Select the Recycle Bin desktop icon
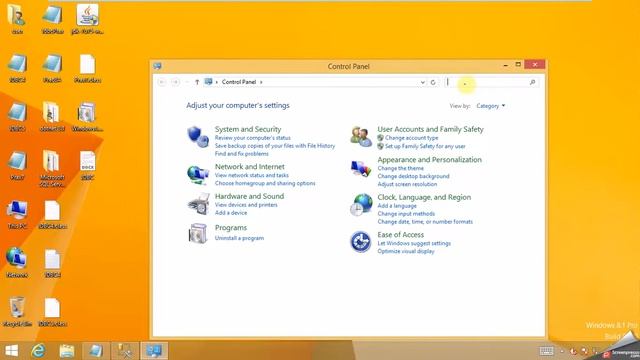The height and width of the screenshot is (360, 640). pos(17,312)
